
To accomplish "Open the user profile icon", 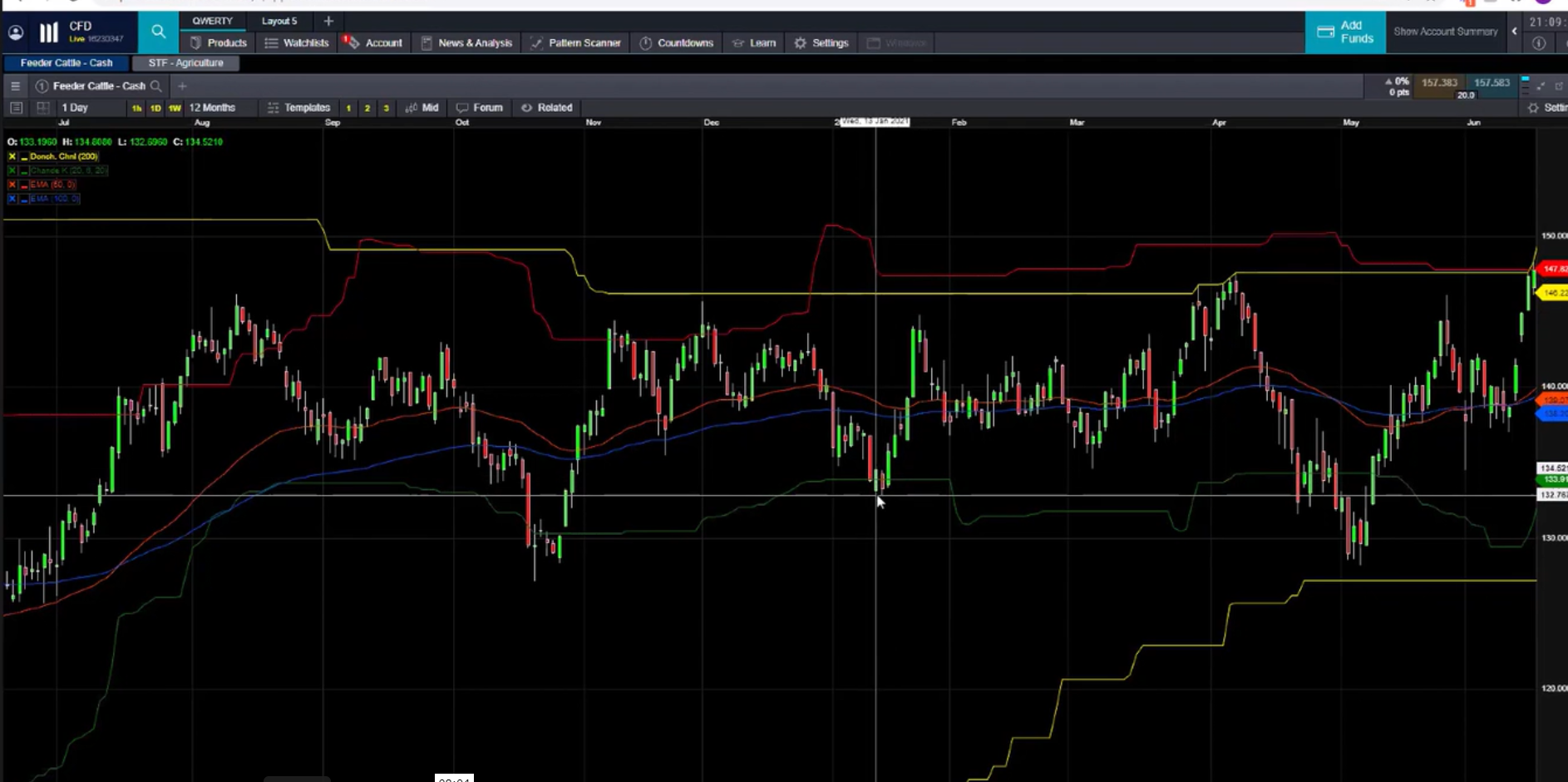I will coord(16,32).
